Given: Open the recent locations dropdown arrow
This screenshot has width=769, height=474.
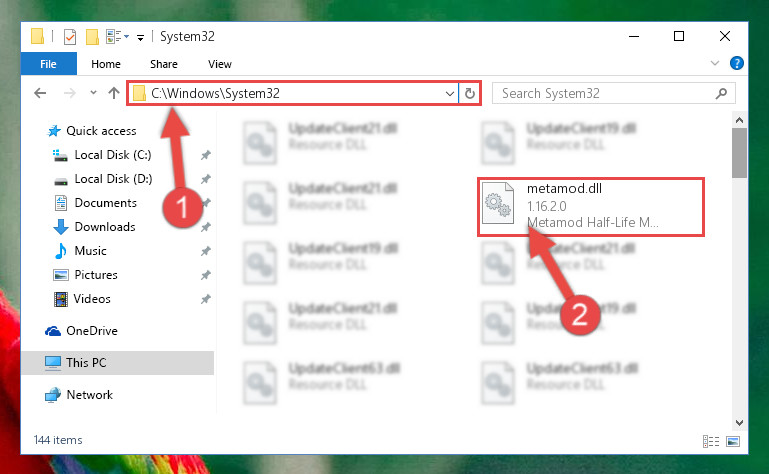Looking at the screenshot, I should pos(93,92).
